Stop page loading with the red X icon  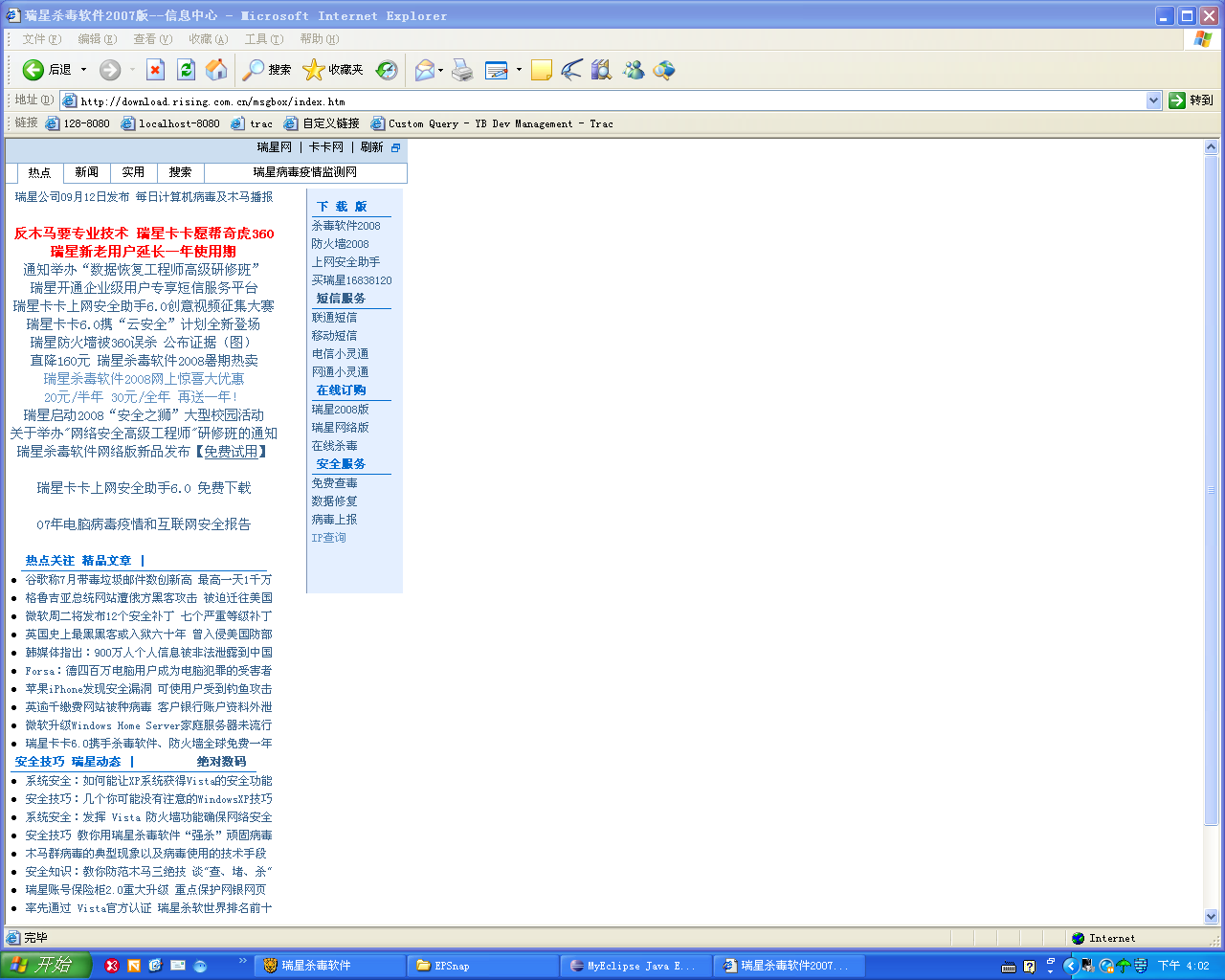[x=156, y=70]
